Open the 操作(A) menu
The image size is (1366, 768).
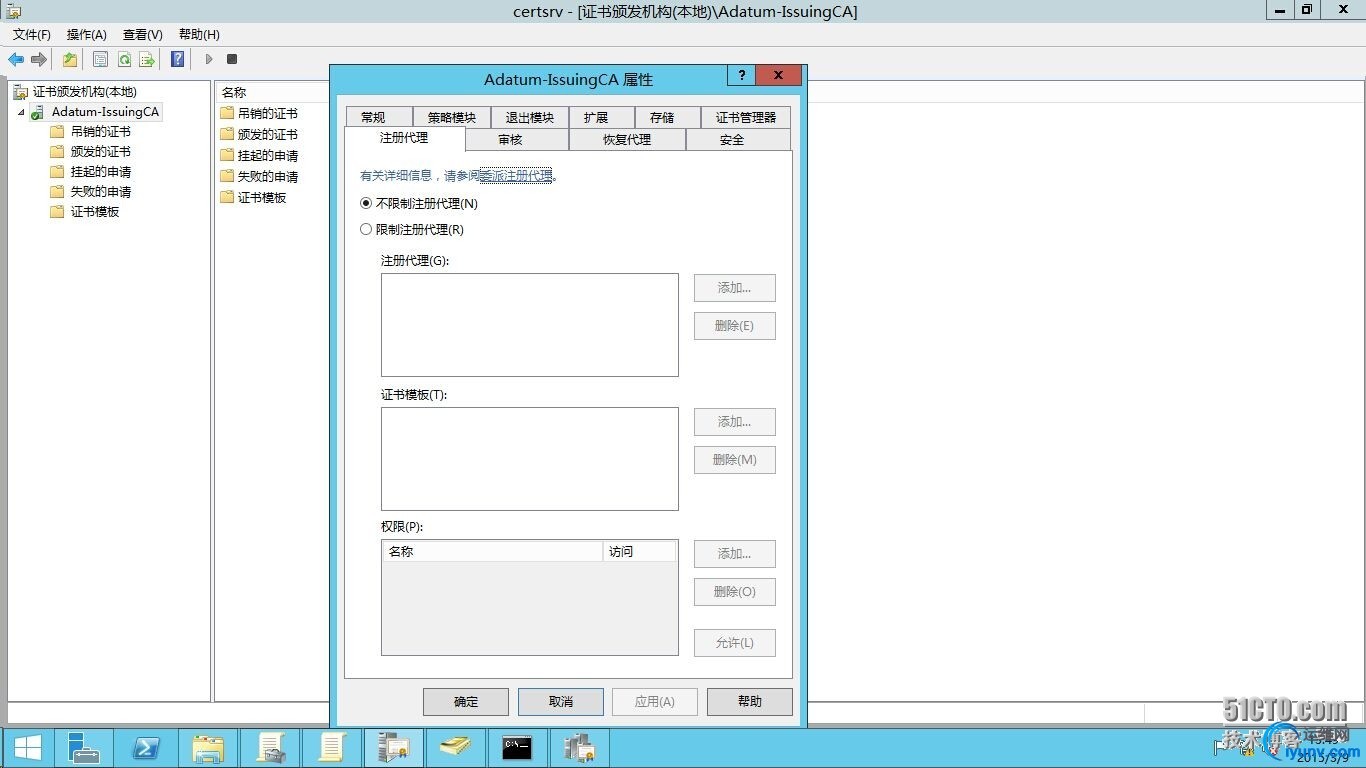pos(87,34)
